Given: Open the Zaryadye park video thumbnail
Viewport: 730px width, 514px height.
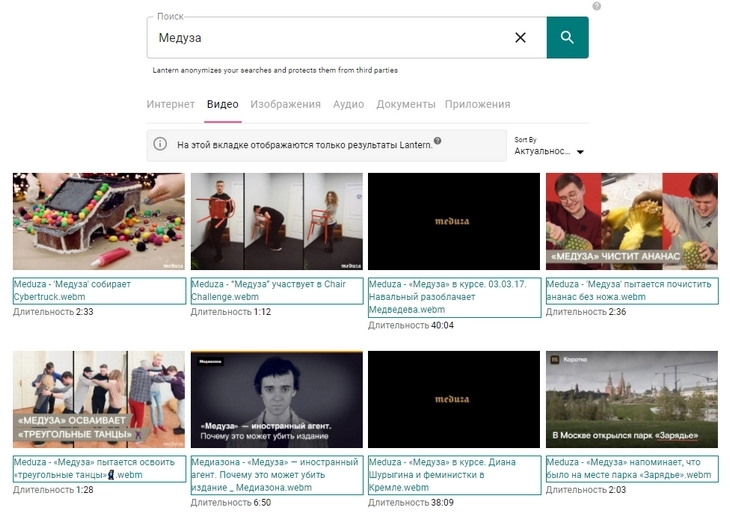Looking at the screenshot, I should coord(631,399).
